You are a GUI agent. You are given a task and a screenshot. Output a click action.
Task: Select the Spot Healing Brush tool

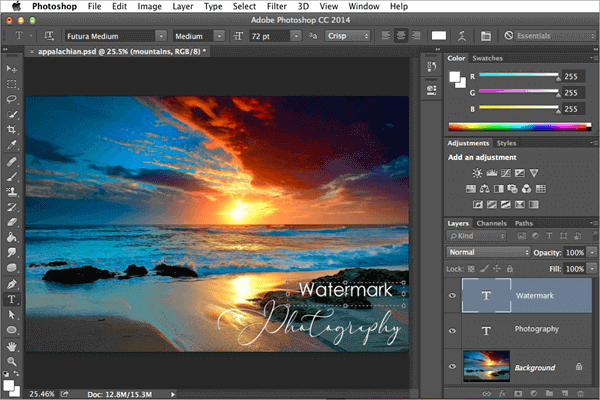[11, 162]
